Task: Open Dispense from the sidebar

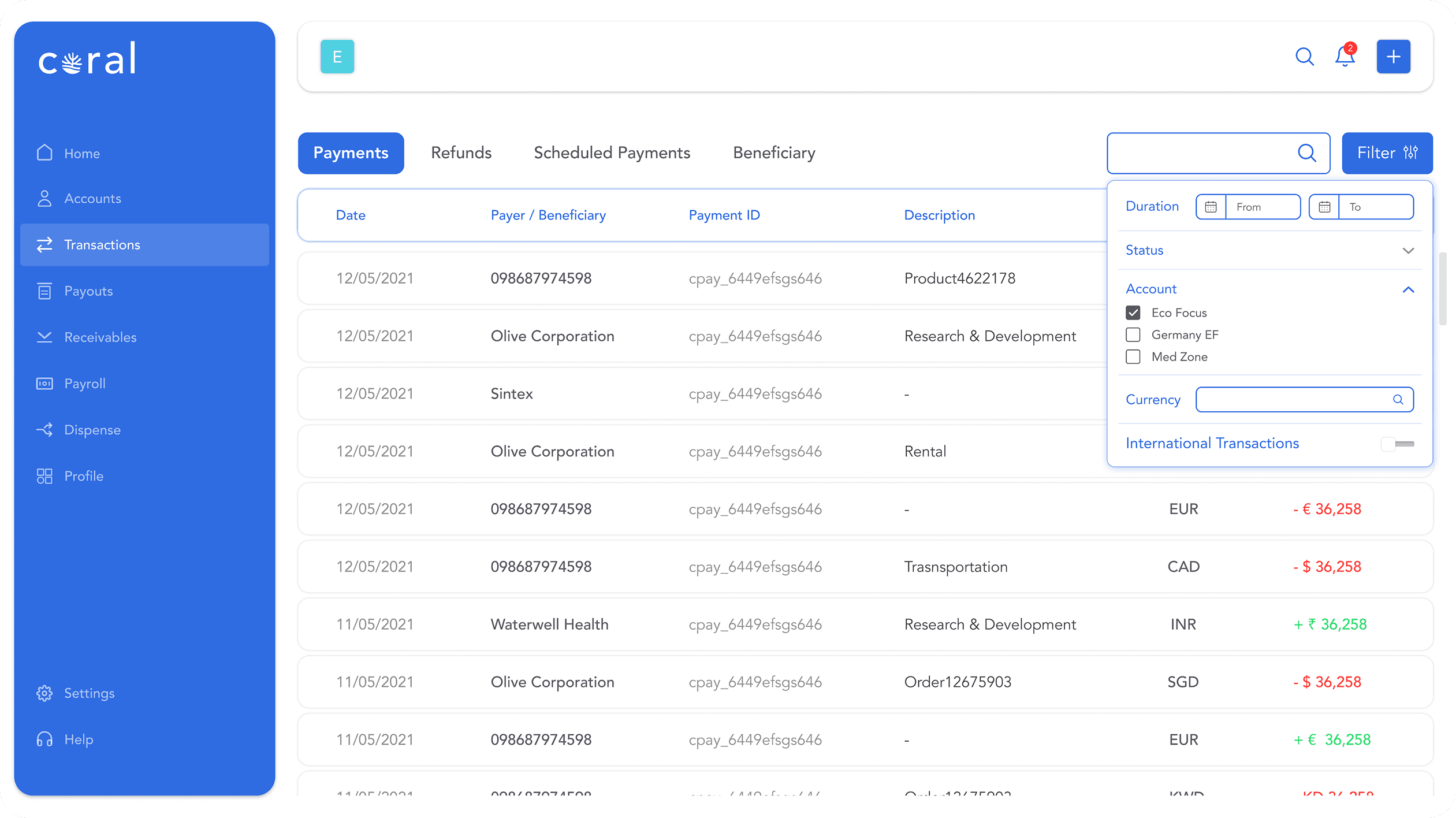Action: [92, 430]
